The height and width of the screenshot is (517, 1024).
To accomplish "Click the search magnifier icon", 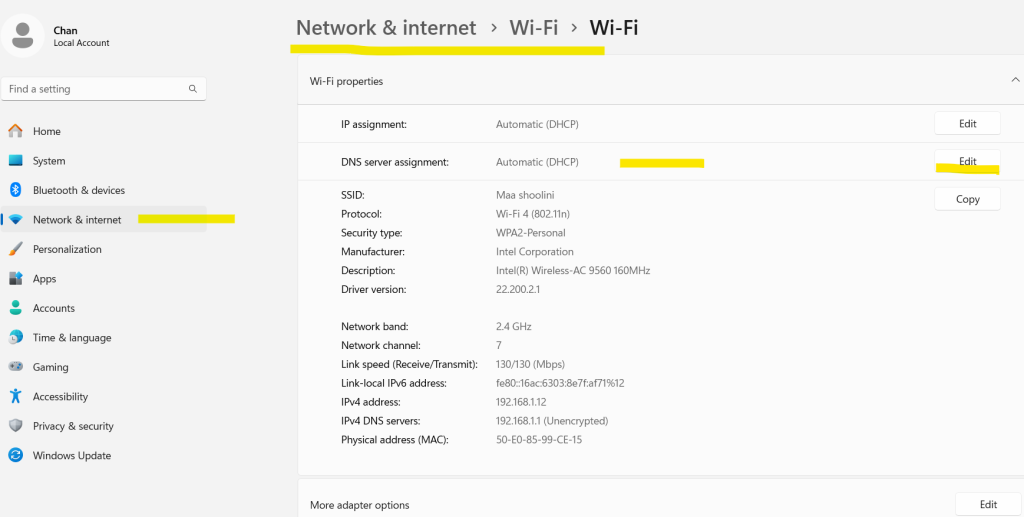I will (193, 89).
